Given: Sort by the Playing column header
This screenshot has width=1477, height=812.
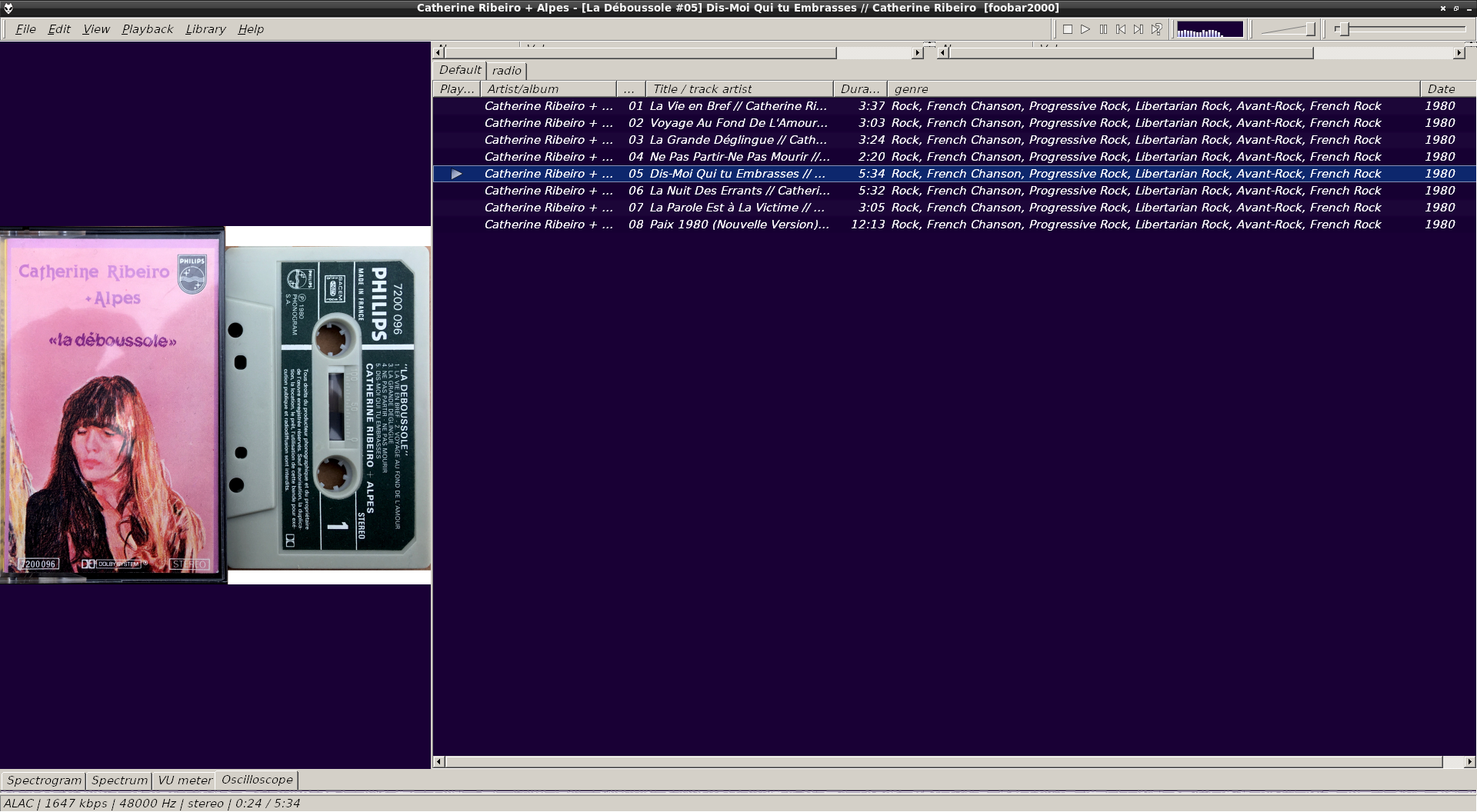Looking at the screenshot, I should [457, 89].
